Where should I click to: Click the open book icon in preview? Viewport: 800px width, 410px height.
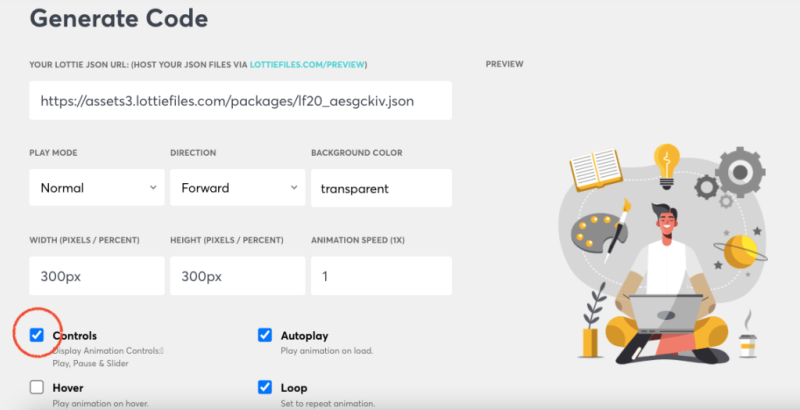click(596, 171)
